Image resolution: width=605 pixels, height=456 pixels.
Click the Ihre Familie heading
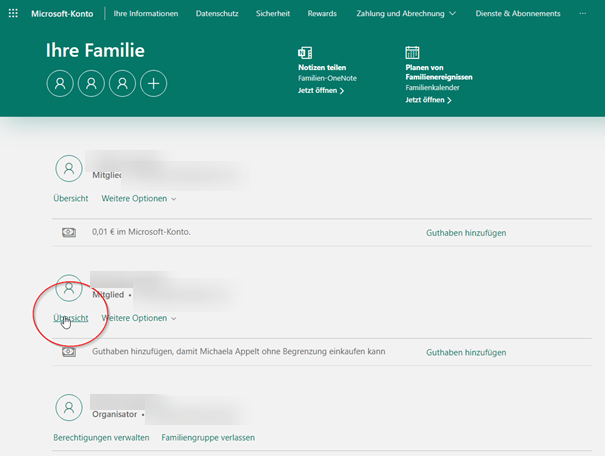tap(95, 50)
